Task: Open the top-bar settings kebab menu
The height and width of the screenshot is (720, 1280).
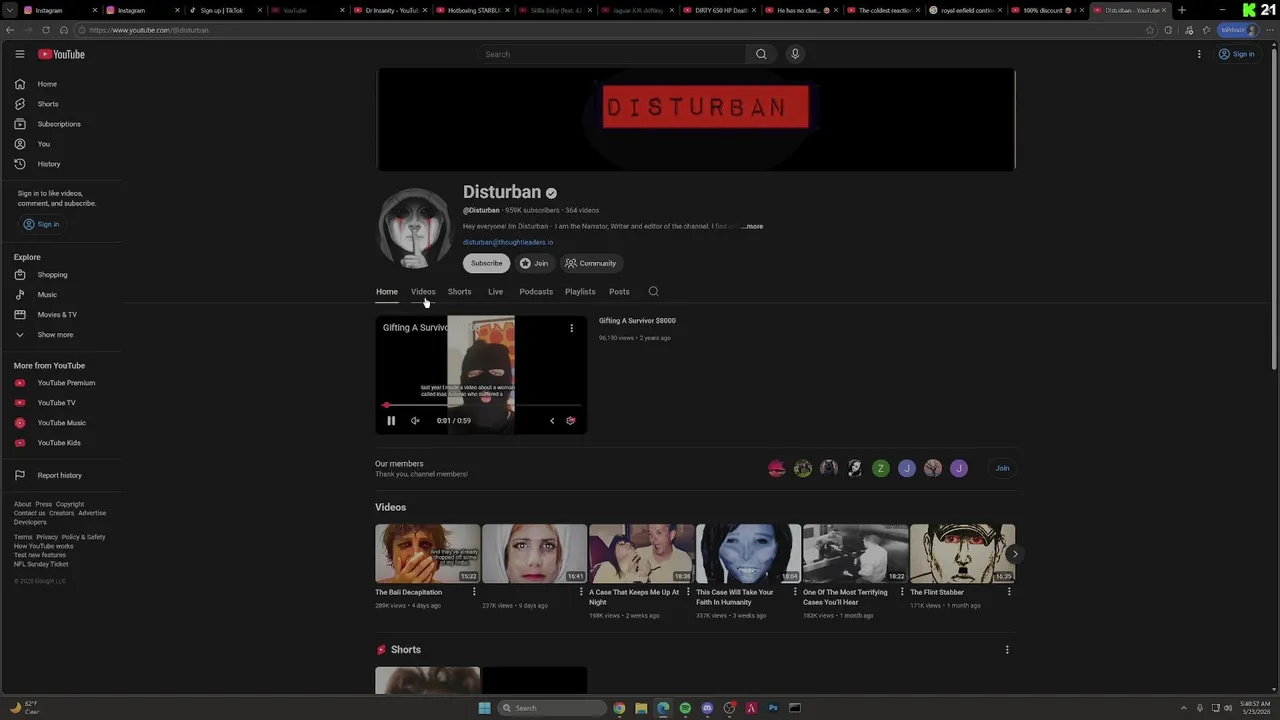Action: pyautogui.click(x=1199, y=54)
